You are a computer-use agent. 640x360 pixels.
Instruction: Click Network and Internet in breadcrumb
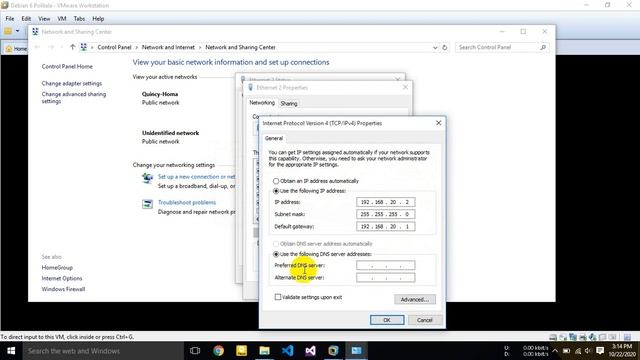(168, 47)
